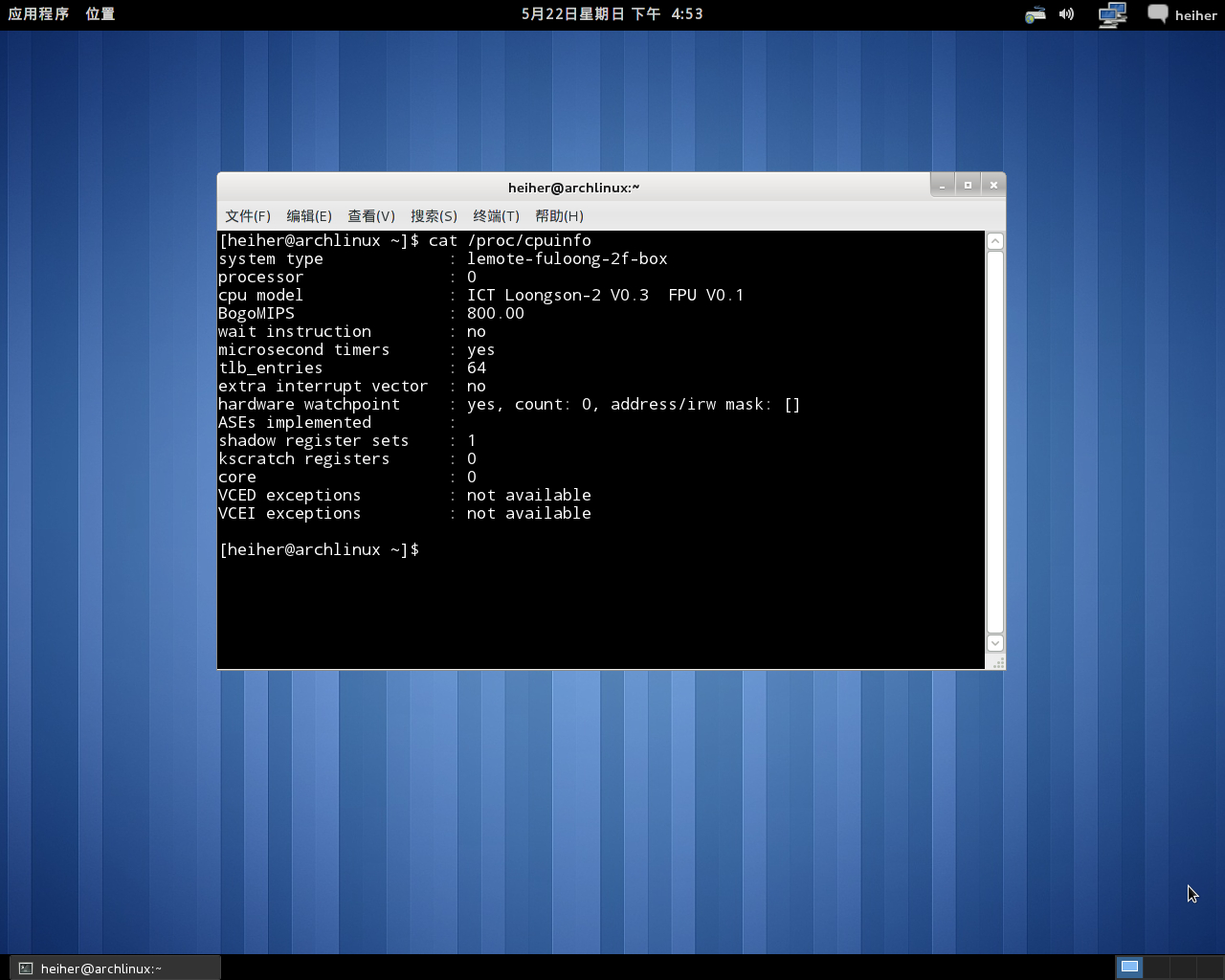Click the 'shadow register sets' label
The image size is (1225, 980).
pos(314,440)
